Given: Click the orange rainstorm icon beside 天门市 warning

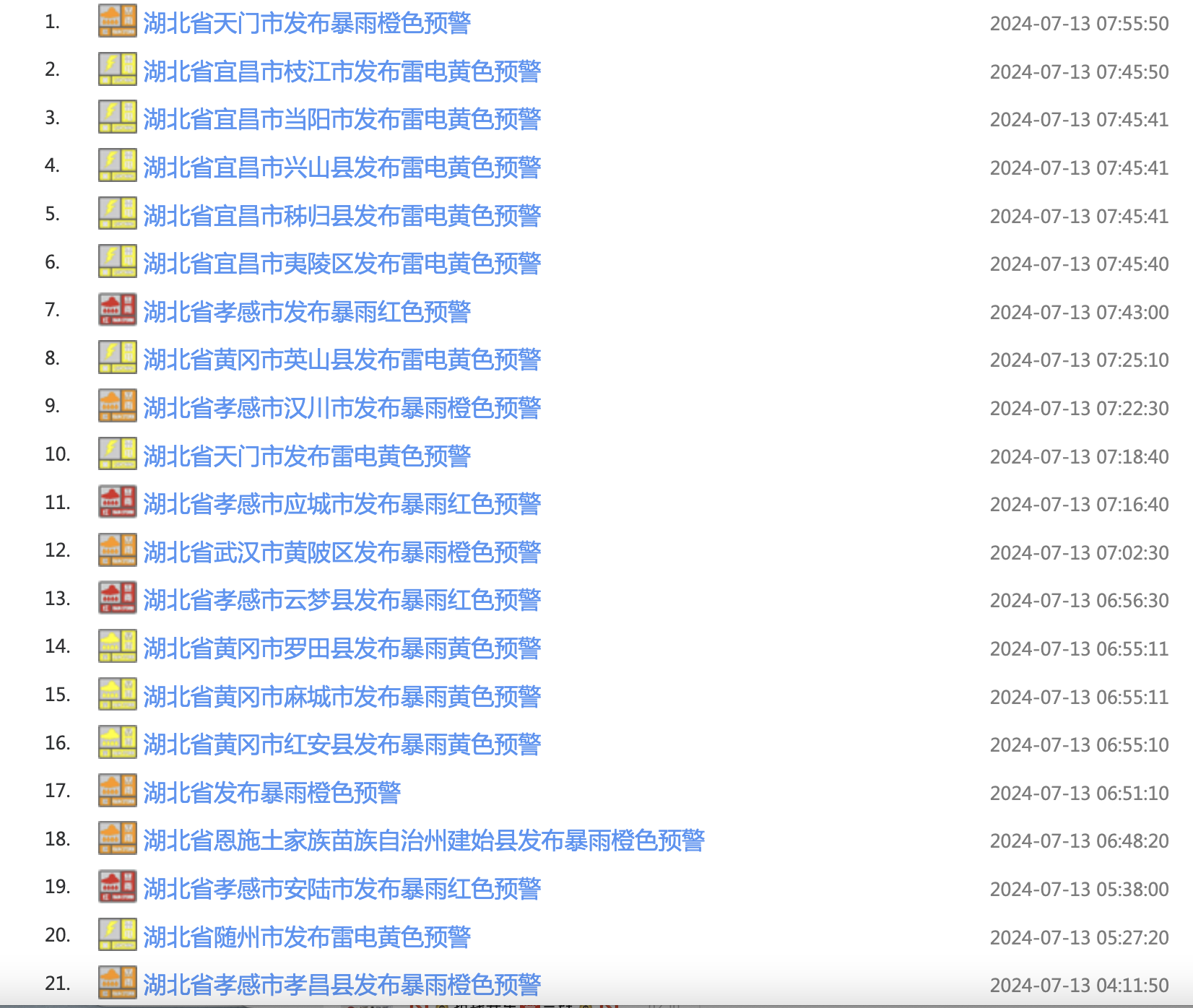Looking at the screenshot, I should (x=117, y=22).
